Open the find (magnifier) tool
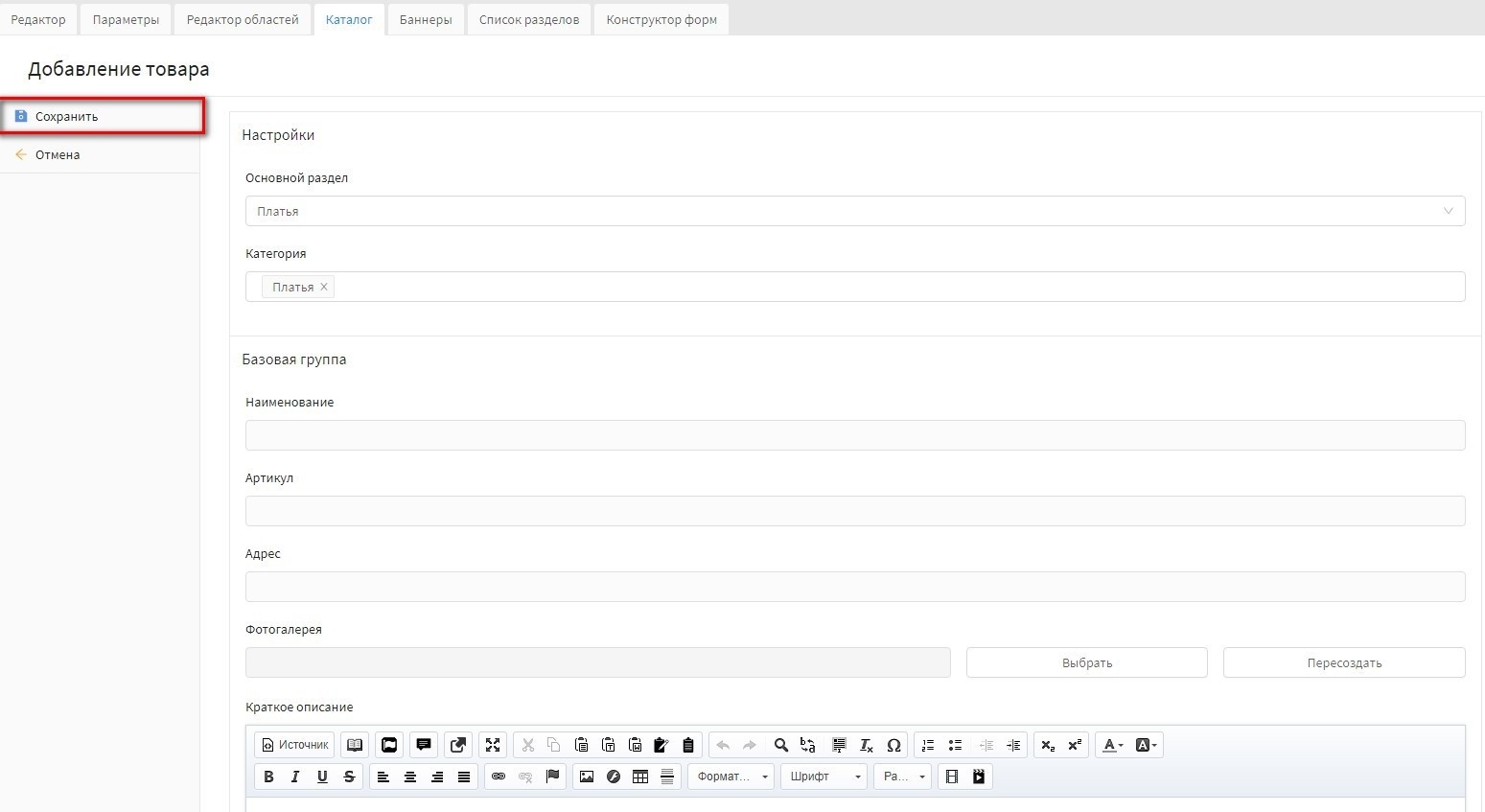 pos(780,745)
